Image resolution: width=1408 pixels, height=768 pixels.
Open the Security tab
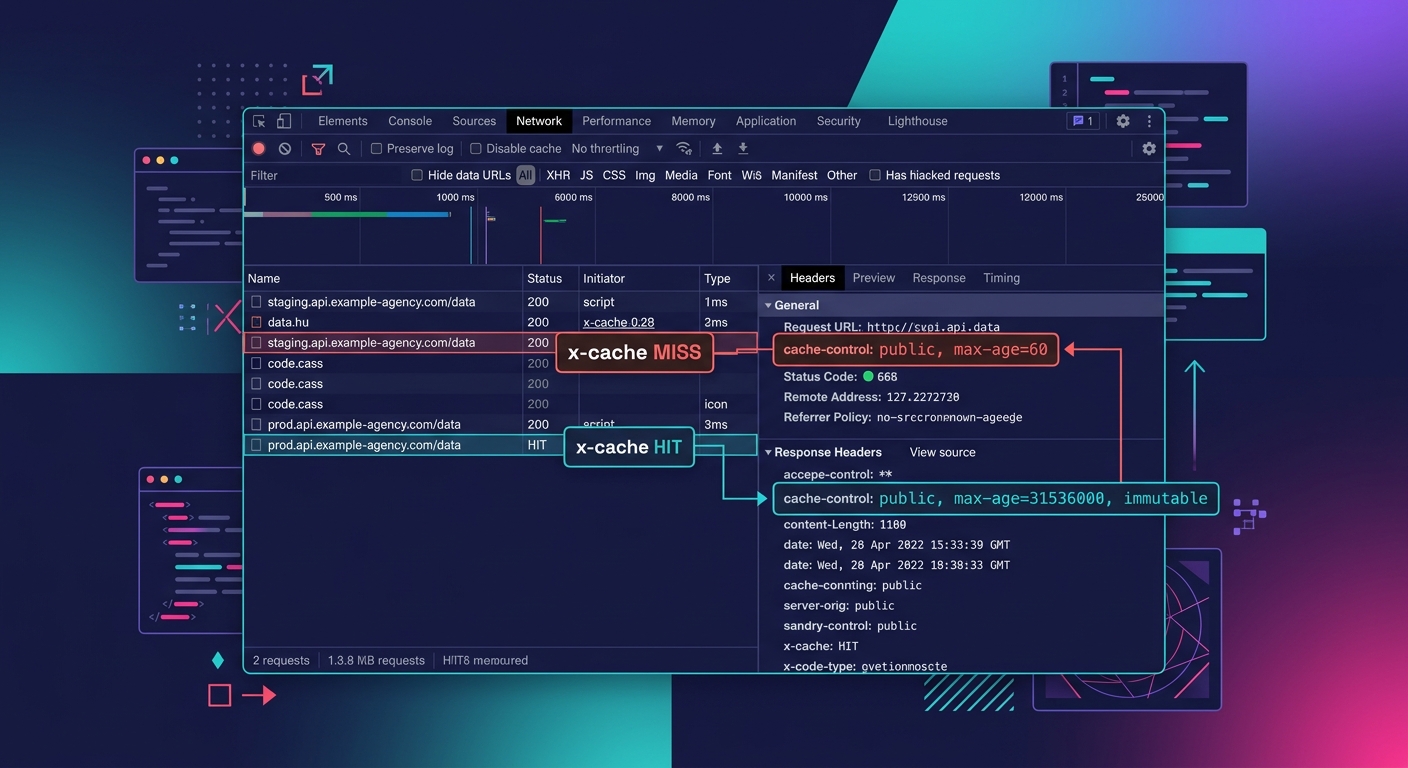[x=838, y=121]
